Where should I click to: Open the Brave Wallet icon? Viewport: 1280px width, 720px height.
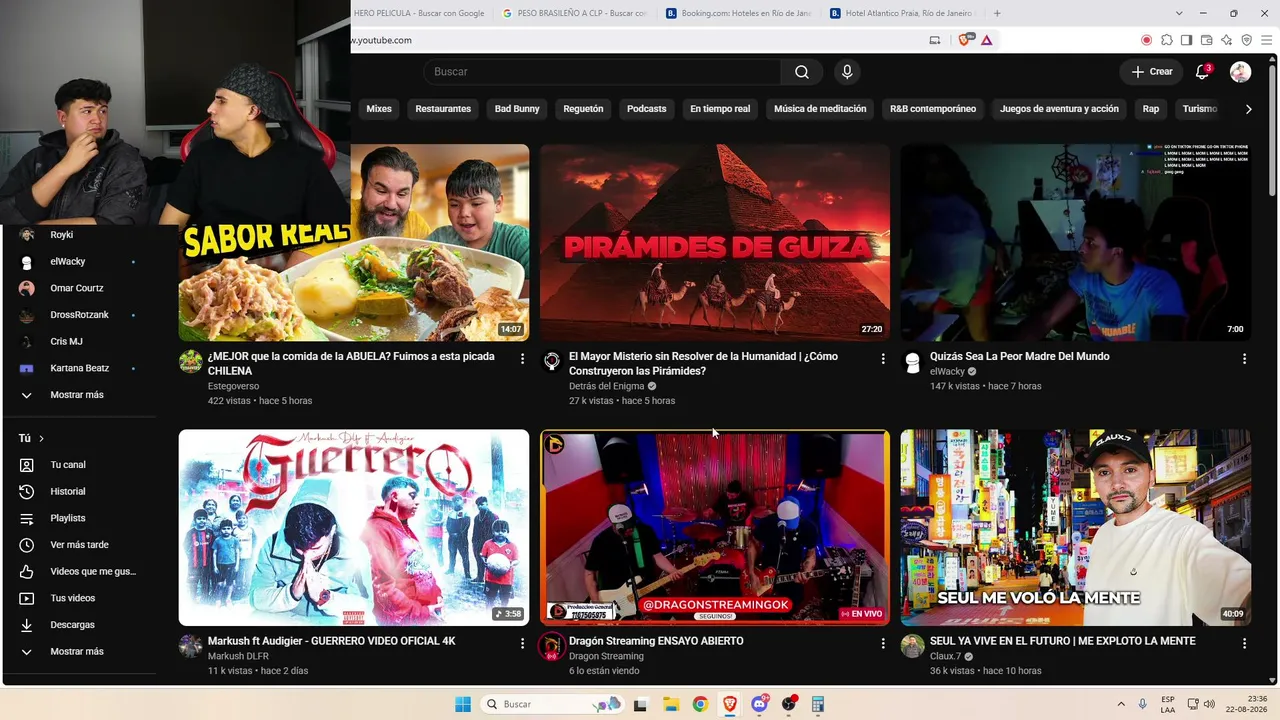pyautogui.click(x=1206, y=40)
